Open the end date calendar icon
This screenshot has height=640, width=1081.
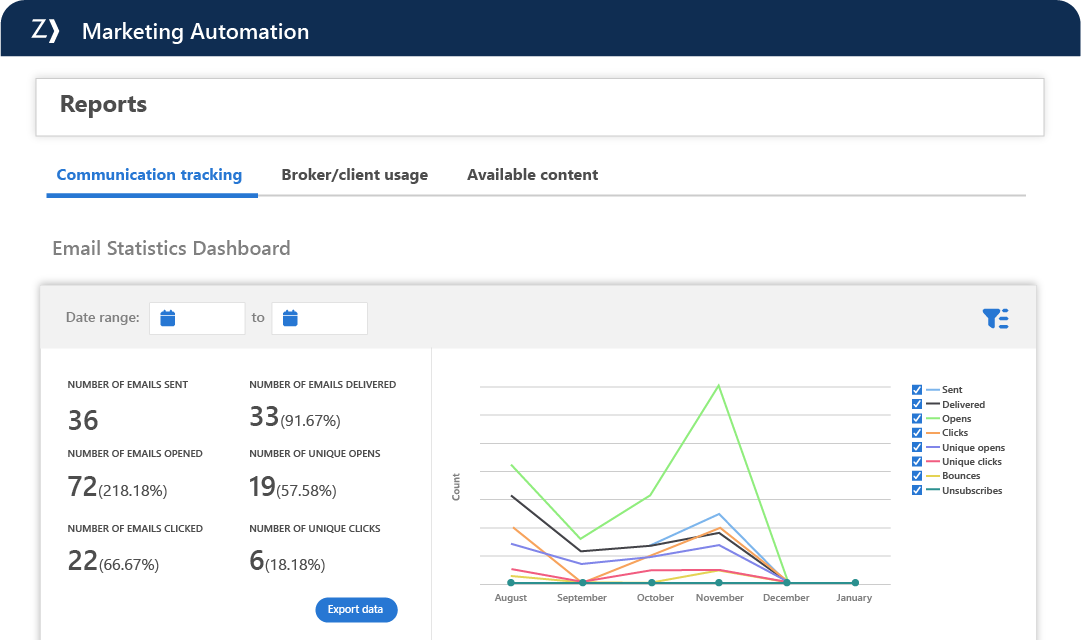point(290,318)
